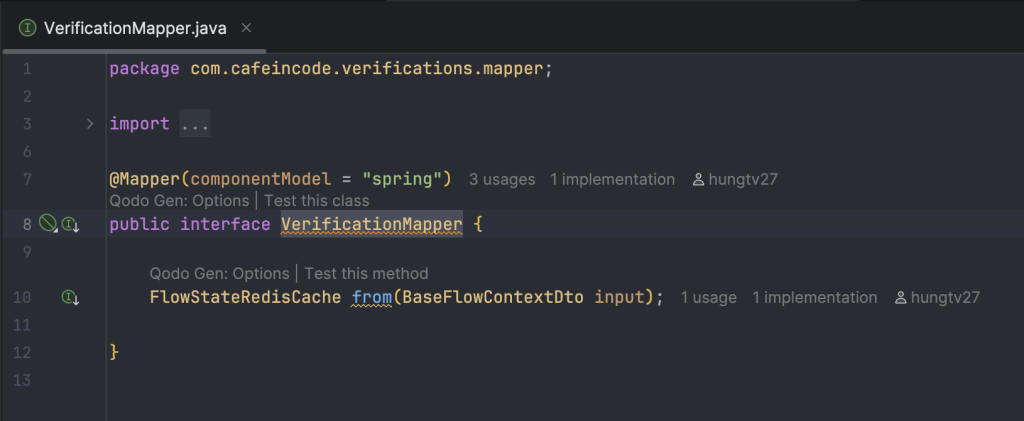Viewport: 1024px width, 421px height.
Task: Expand the collapsed import ellipsis placeholder
Action: [x=195, y=123]
